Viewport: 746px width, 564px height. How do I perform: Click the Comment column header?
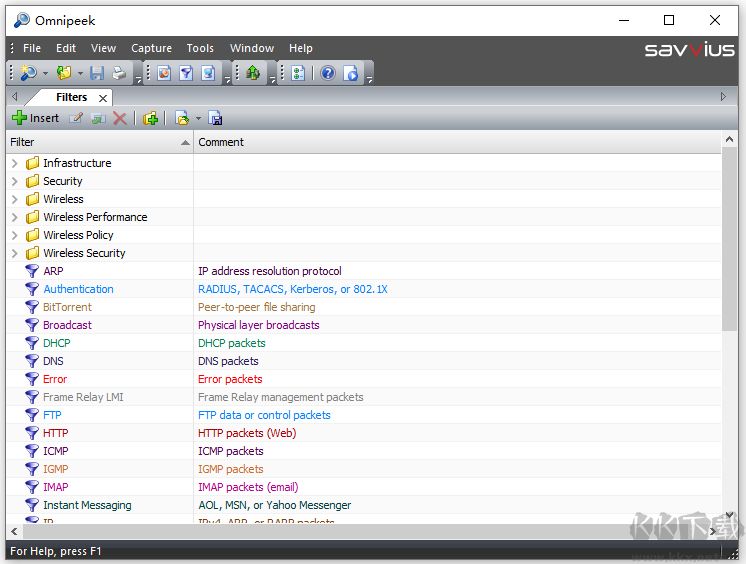click(x=458, y=142)
